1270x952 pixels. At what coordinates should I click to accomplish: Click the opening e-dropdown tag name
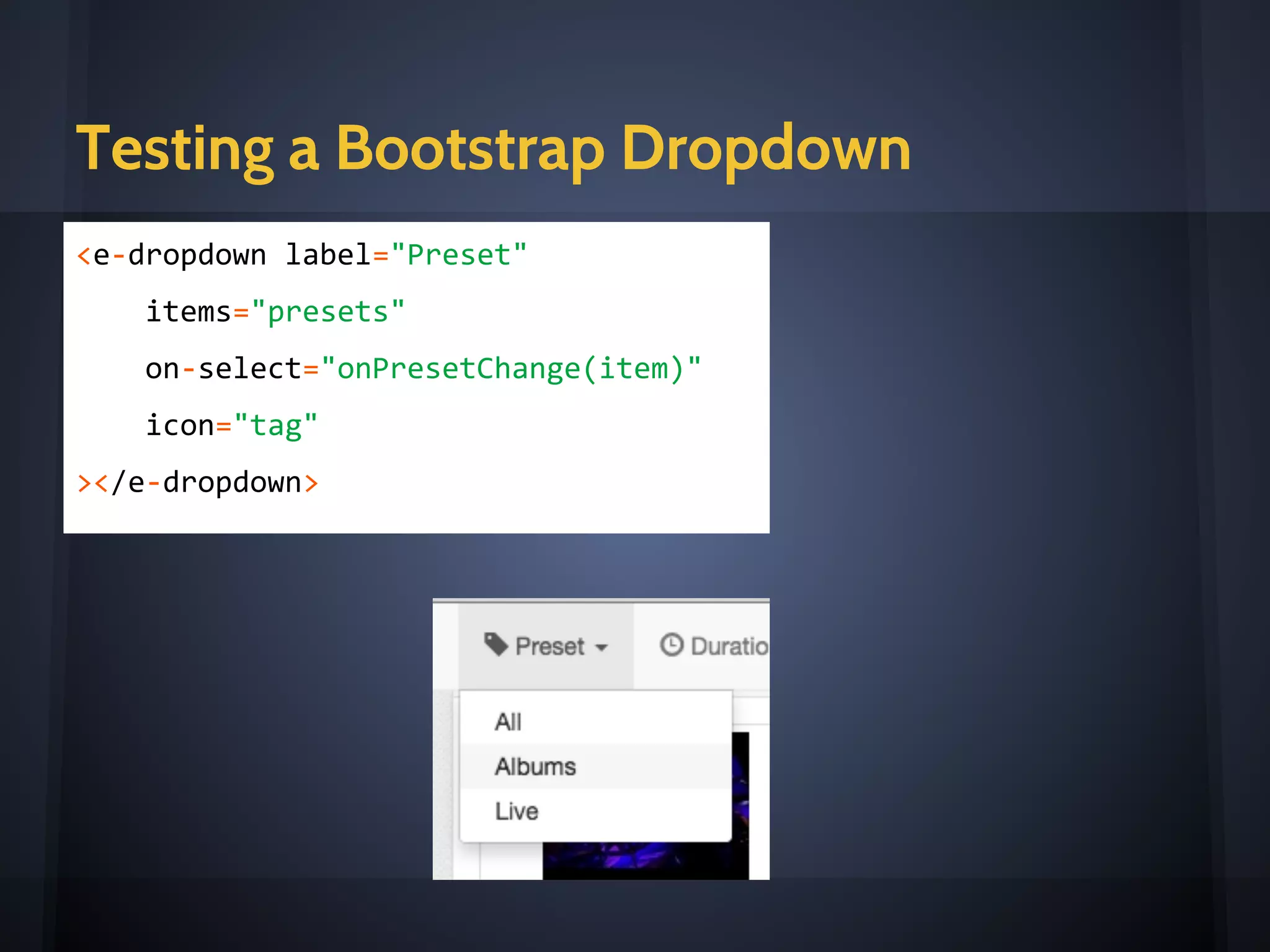point(180,255)
